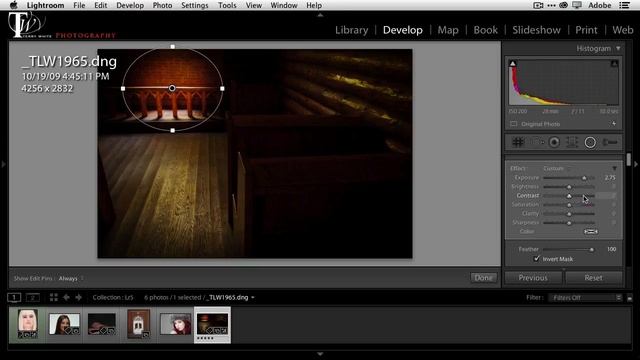
Task: Click the camera recording menu bar icon
Action: pyautogui.click(x=538, y=5)
